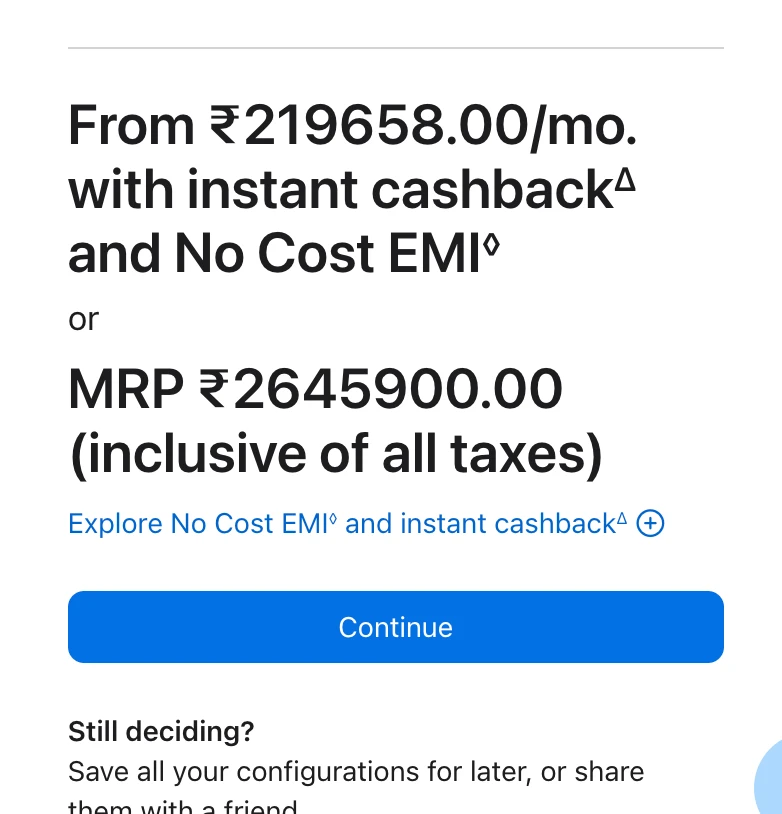Click the 'or' separator text
The height and width of the screenshot is (814, 782).
(84, 319)
